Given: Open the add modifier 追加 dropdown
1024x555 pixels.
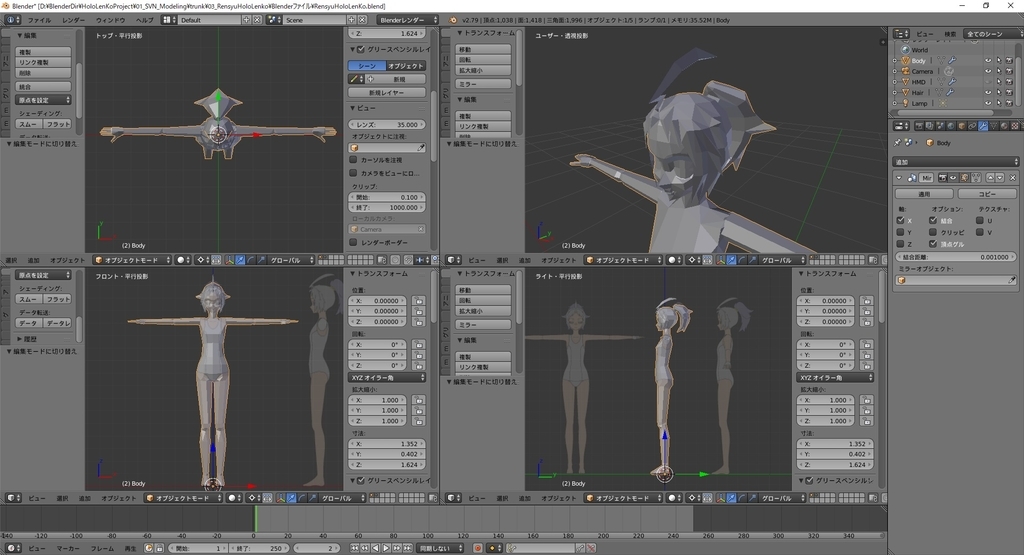Looking at the screenshot, I should coord(955,161).
